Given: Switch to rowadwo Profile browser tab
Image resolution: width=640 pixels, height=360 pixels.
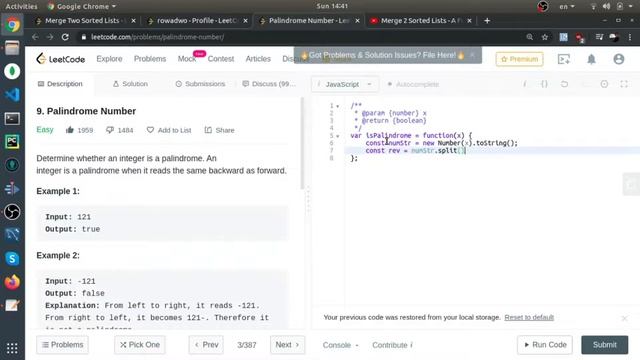Looking at the screenshot, I should tap(197, 20).
